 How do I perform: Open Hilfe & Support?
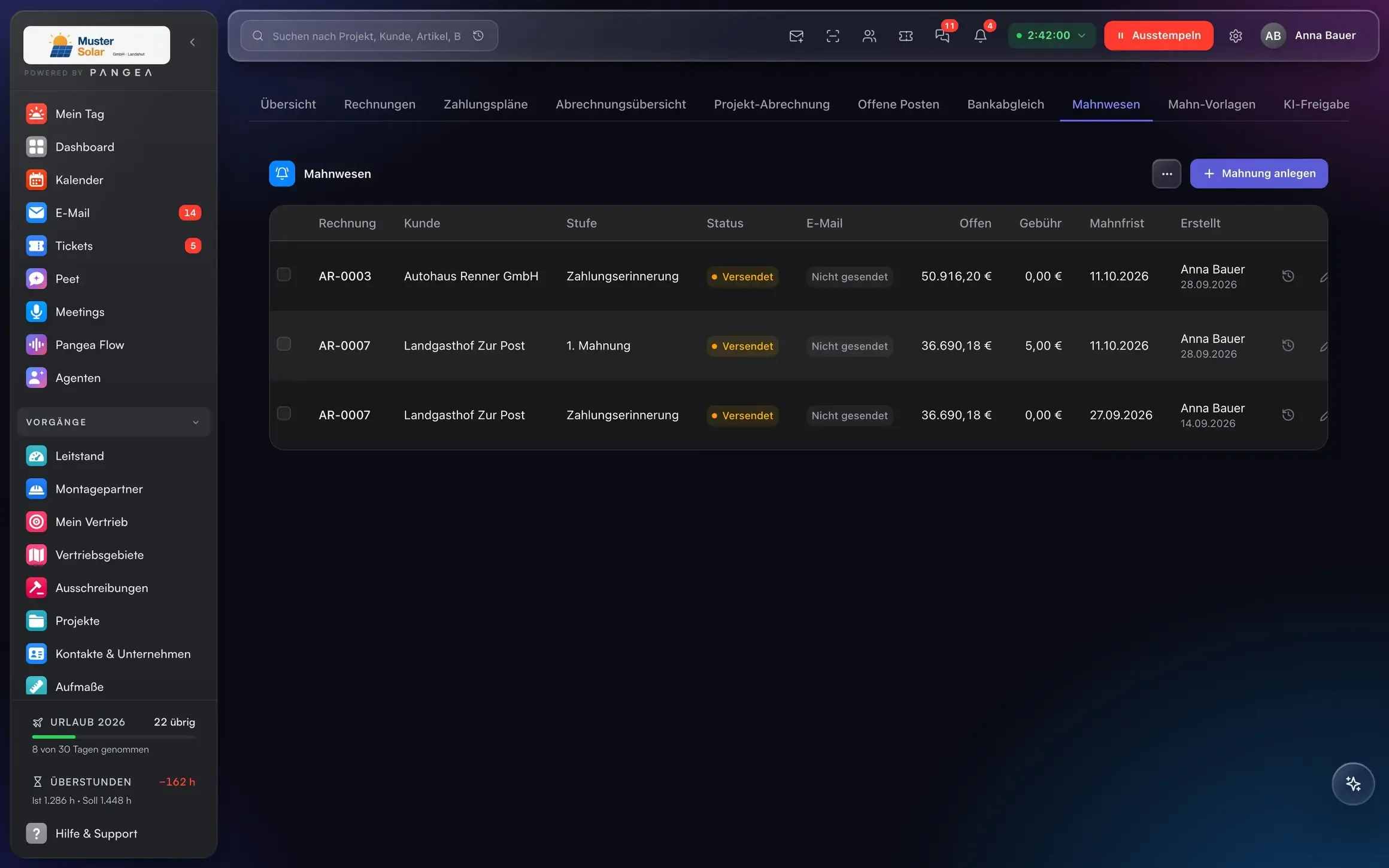click(114, 833)
